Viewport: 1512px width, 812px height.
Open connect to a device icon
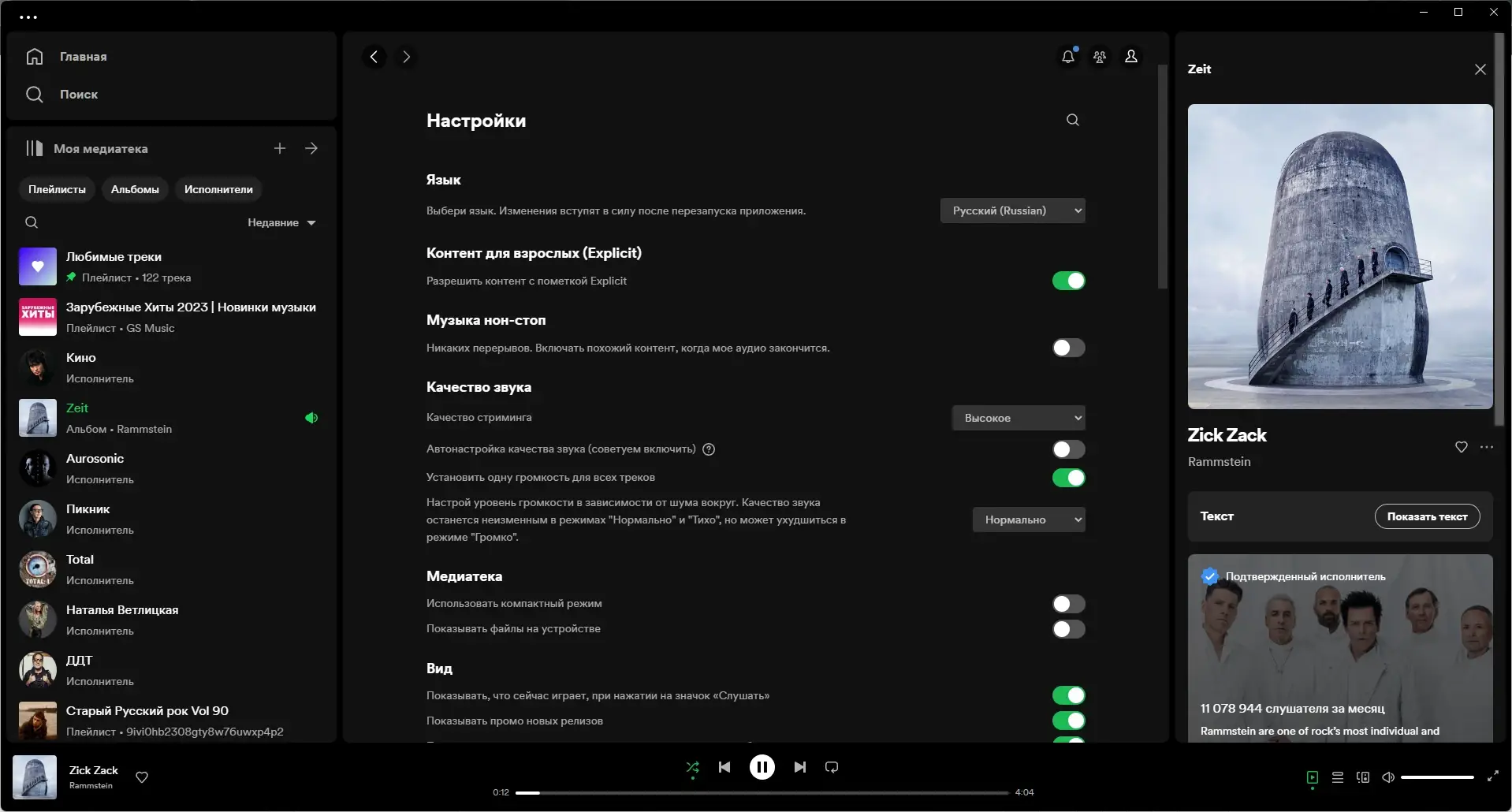tap(1363, 777)
